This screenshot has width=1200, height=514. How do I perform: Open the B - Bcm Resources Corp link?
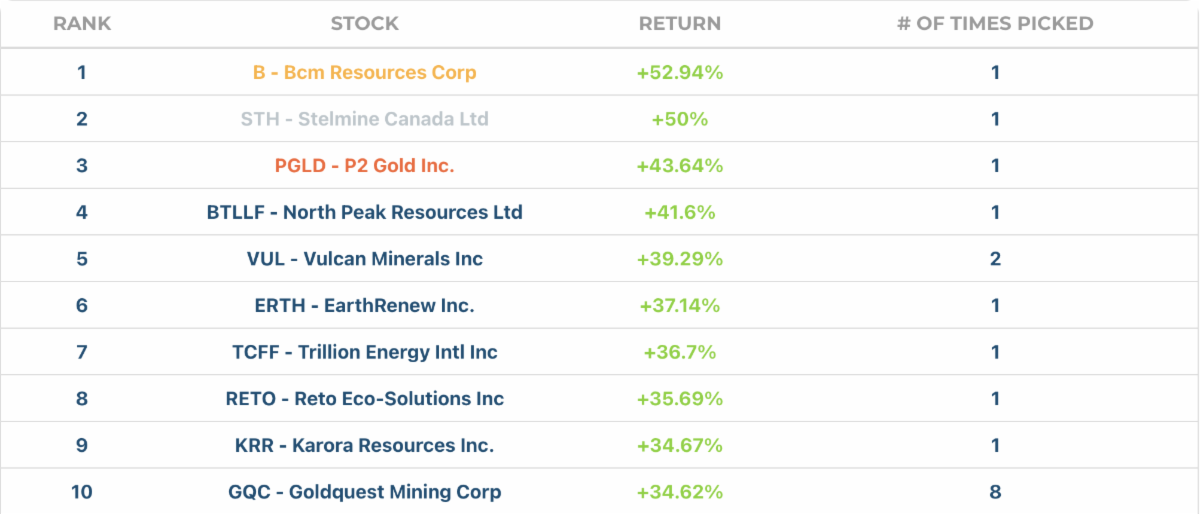[364, 73]
